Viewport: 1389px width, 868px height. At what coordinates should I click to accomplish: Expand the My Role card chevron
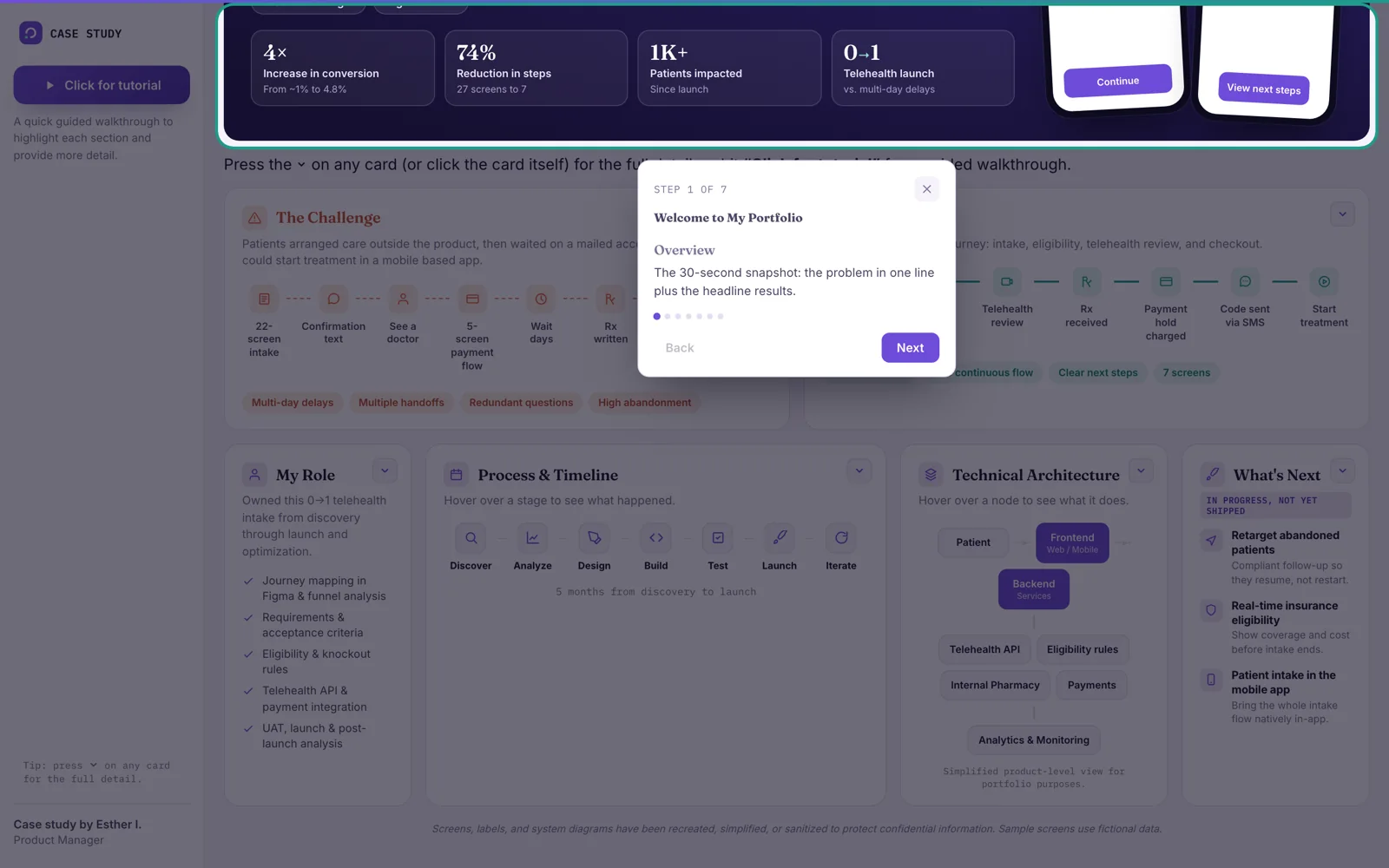[x=385, y=471]
